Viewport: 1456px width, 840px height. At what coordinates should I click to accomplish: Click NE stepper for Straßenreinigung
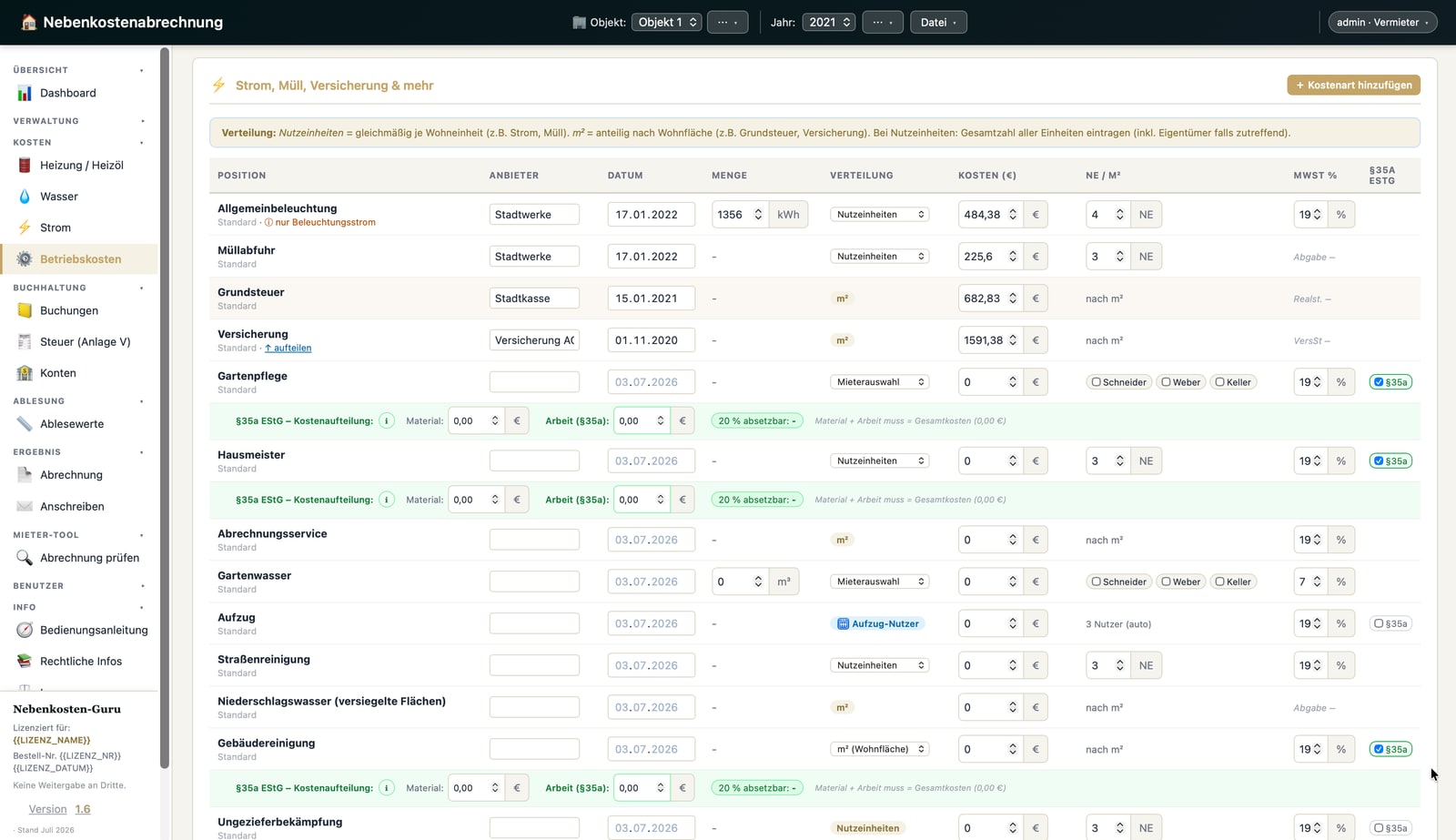[x=1120, y=665]
